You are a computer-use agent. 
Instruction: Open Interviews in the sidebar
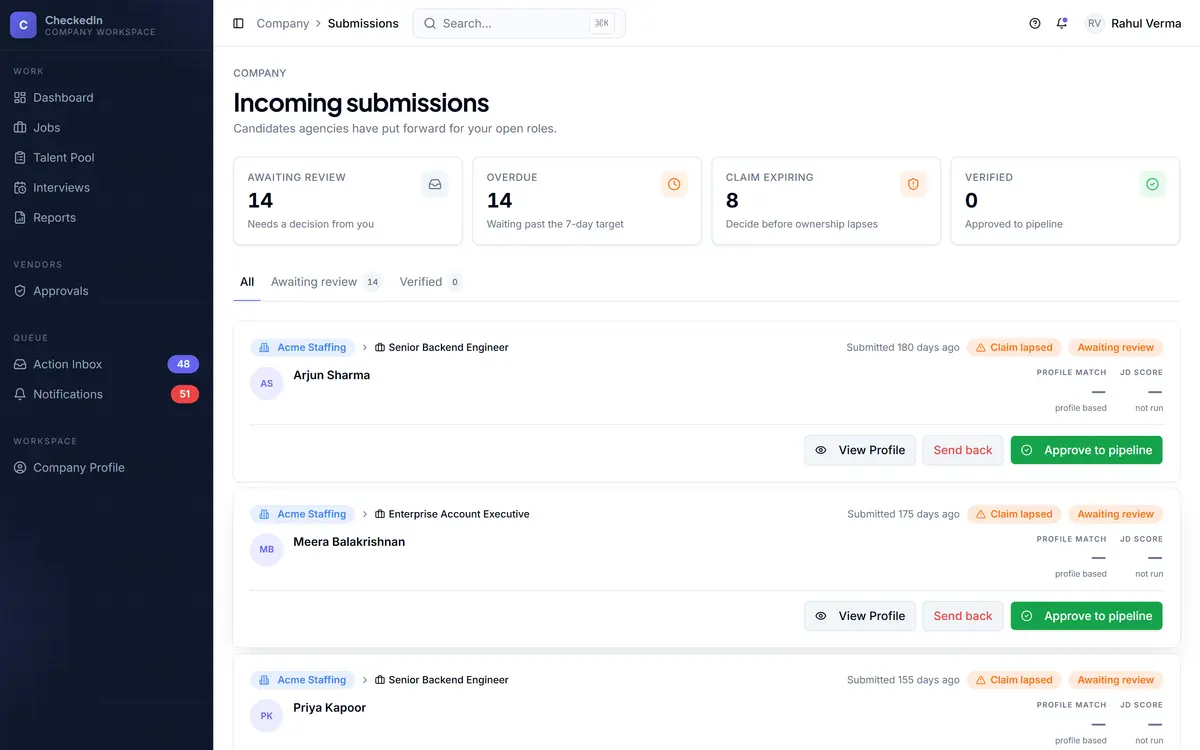tap(106, 187)
